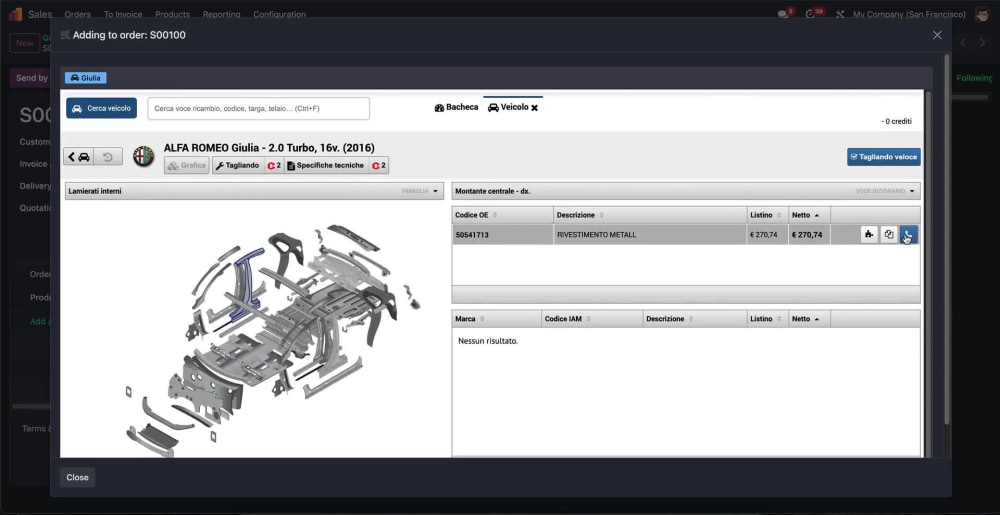The width and height of the screenshot is (1000, 515).
Task: Open the To Invoice menu behind the dialog
Action: click(123, 14)
